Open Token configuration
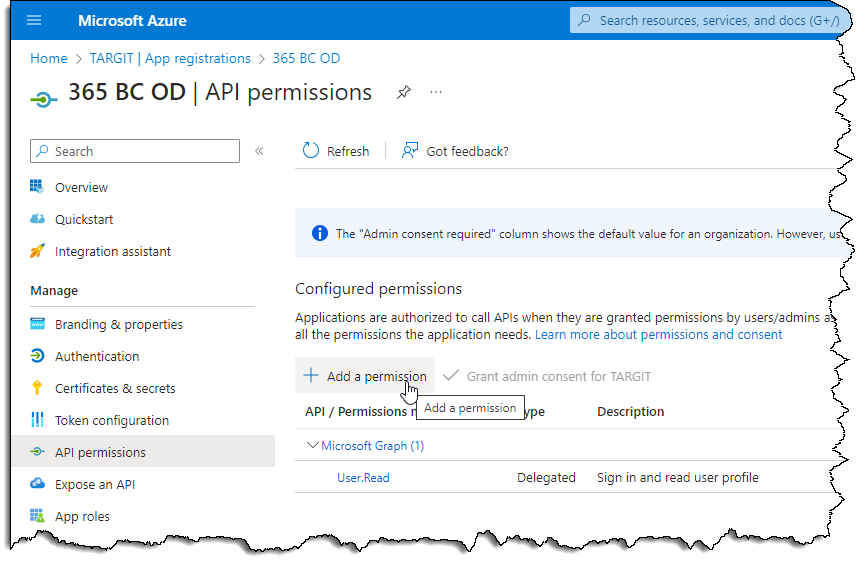Viewport: 861px width, 570px height. tap(112, 421)
